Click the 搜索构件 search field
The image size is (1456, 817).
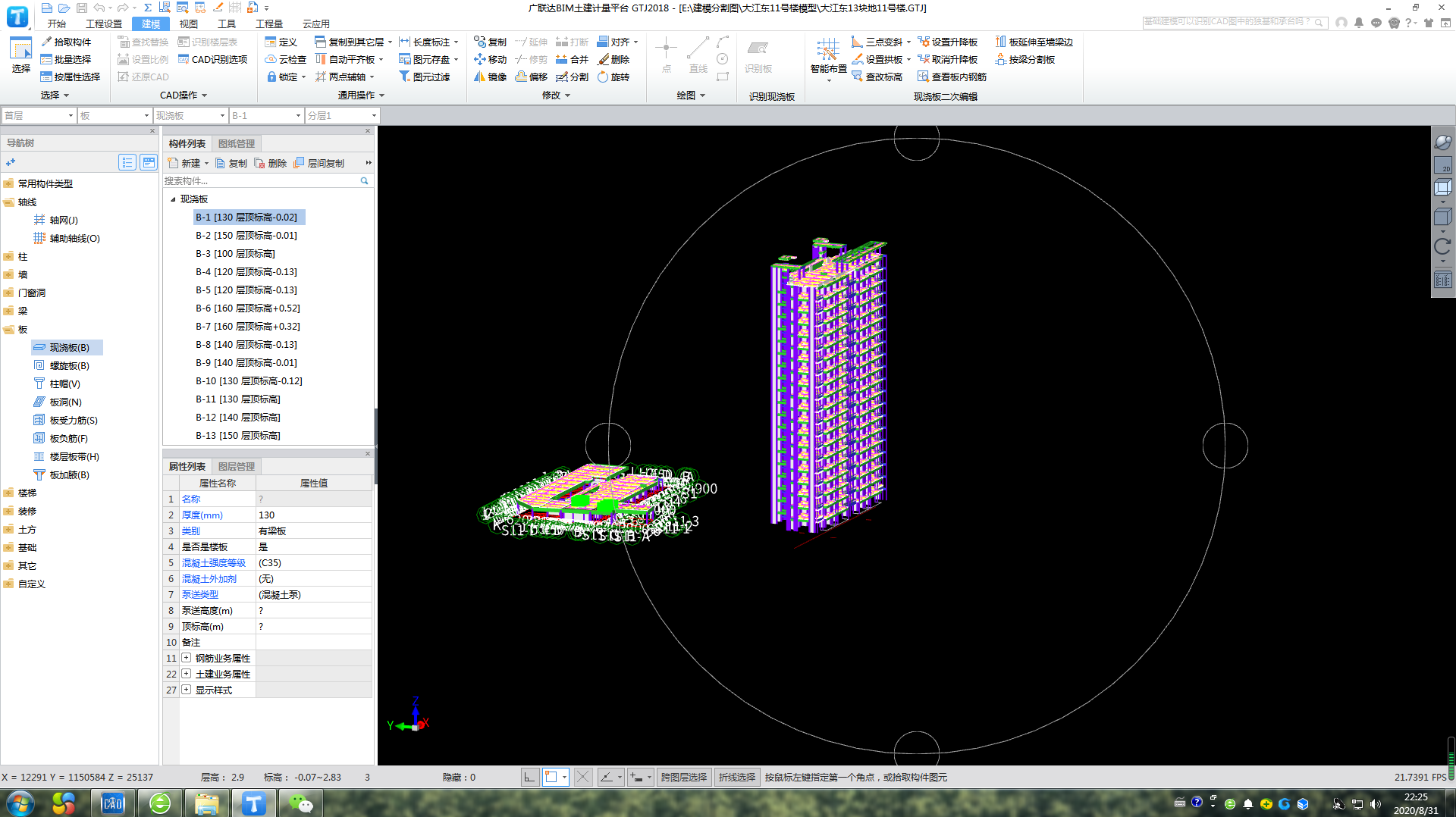point(261,180)
